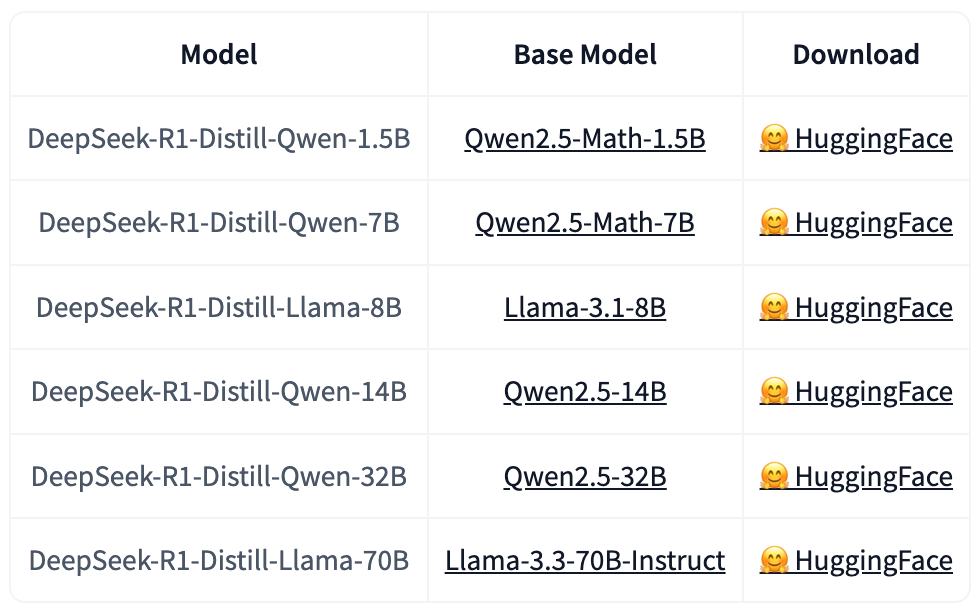Select the DeepSeek-R1-Distill-Llama-70B model name
The height and width of the screenshot is (610, 980).
tap(219, 560)
